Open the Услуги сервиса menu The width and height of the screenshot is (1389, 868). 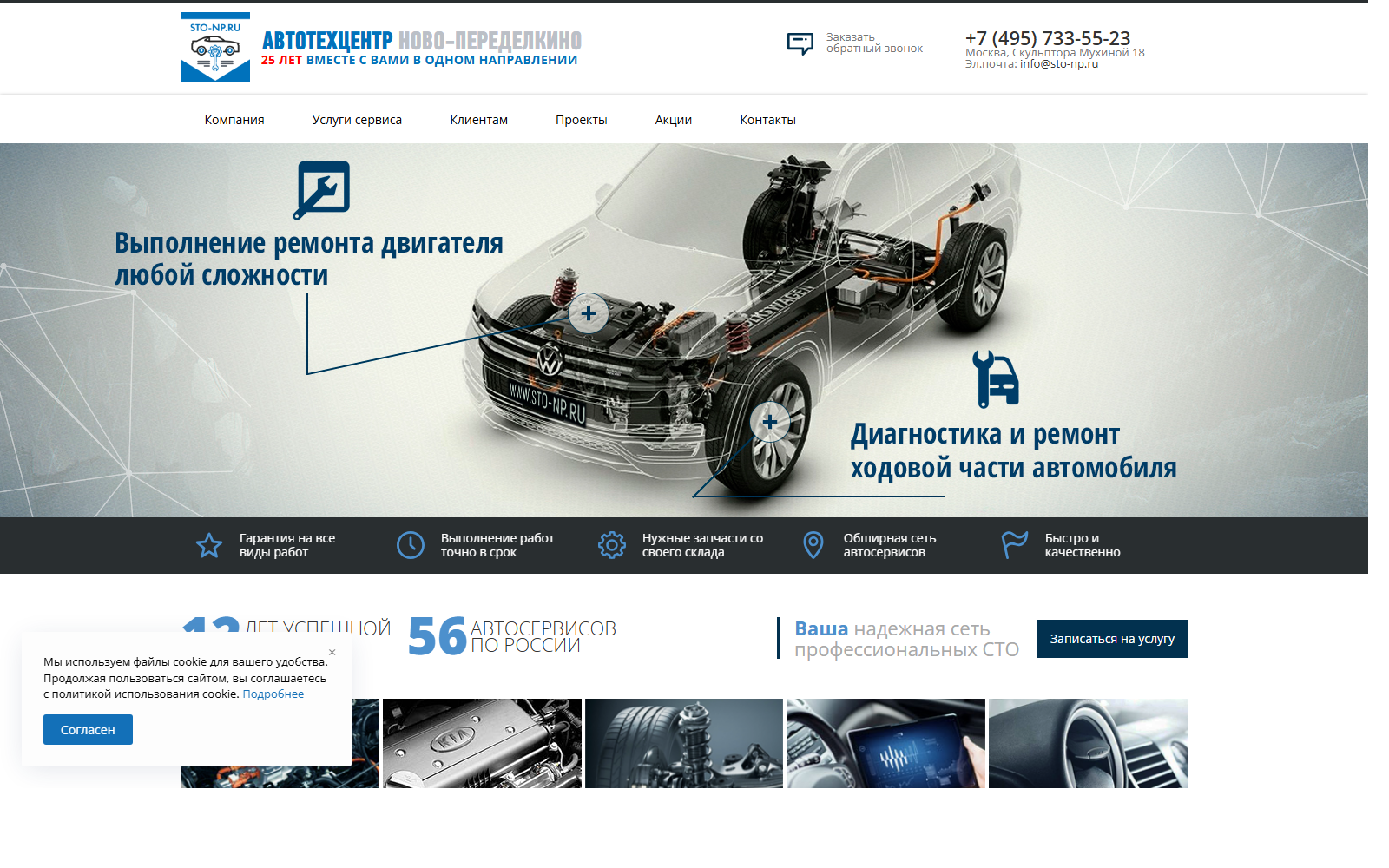point(357,120)
